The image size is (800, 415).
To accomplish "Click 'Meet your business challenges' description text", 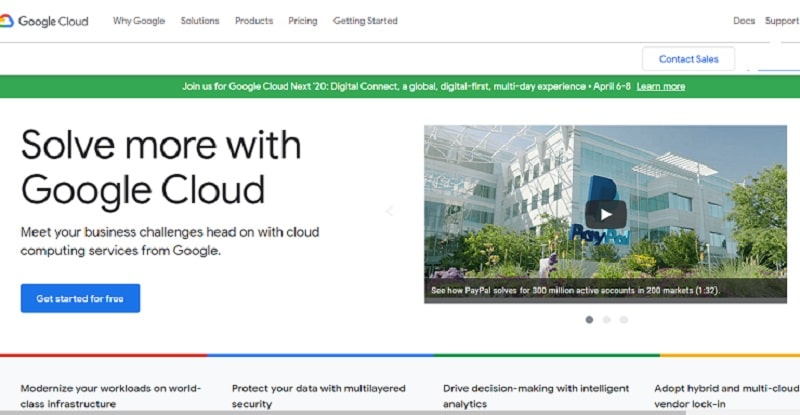I will [x=170, y=241].
